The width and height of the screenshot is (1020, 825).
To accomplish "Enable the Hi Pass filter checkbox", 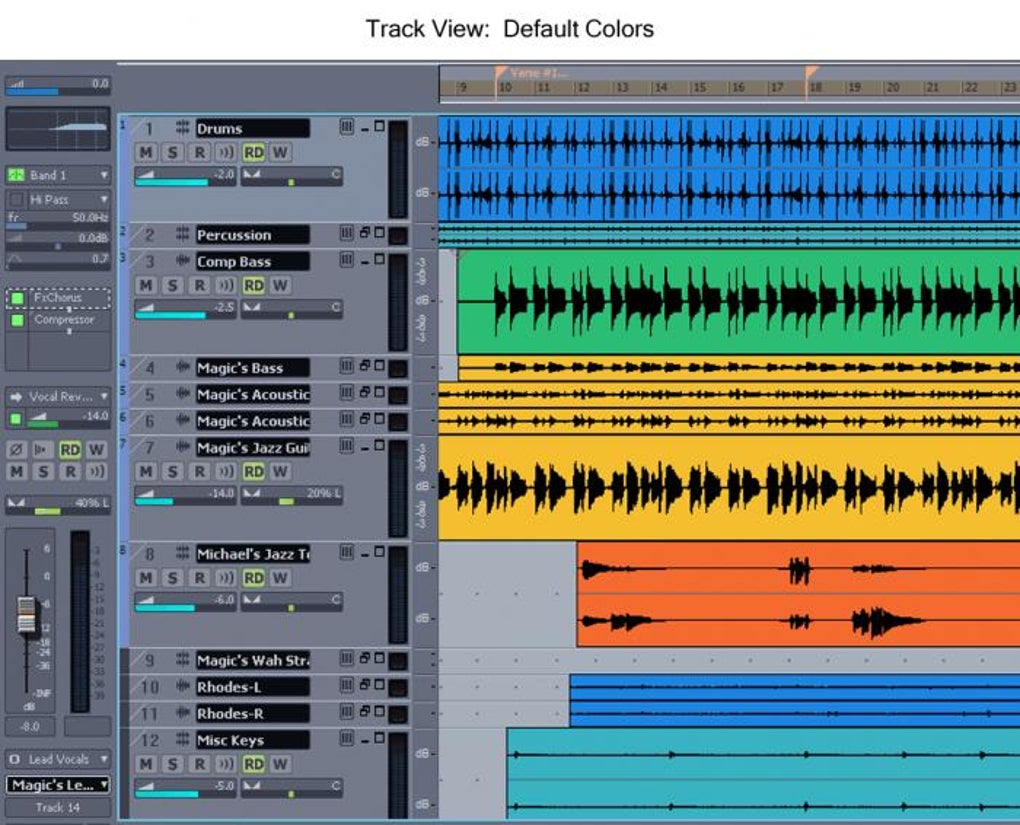I will tap(18, 200).
